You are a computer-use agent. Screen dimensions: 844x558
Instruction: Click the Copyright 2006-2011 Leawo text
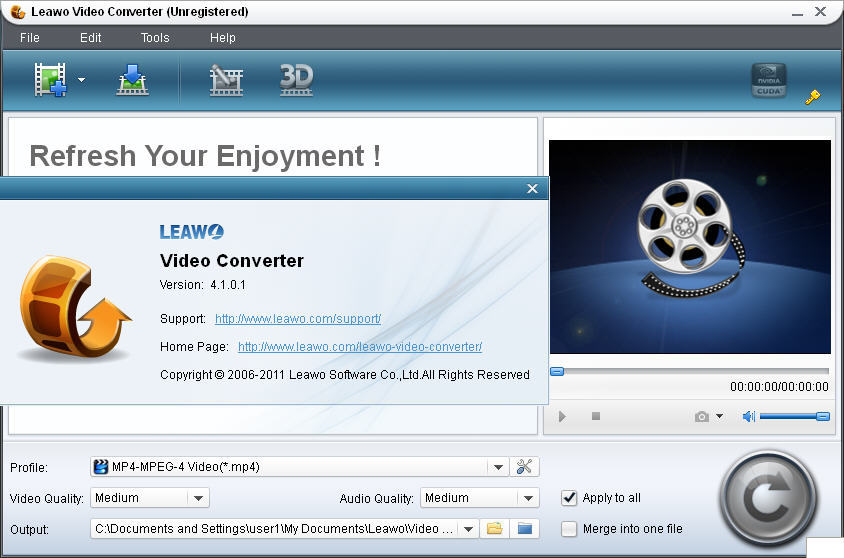[345, 375]
